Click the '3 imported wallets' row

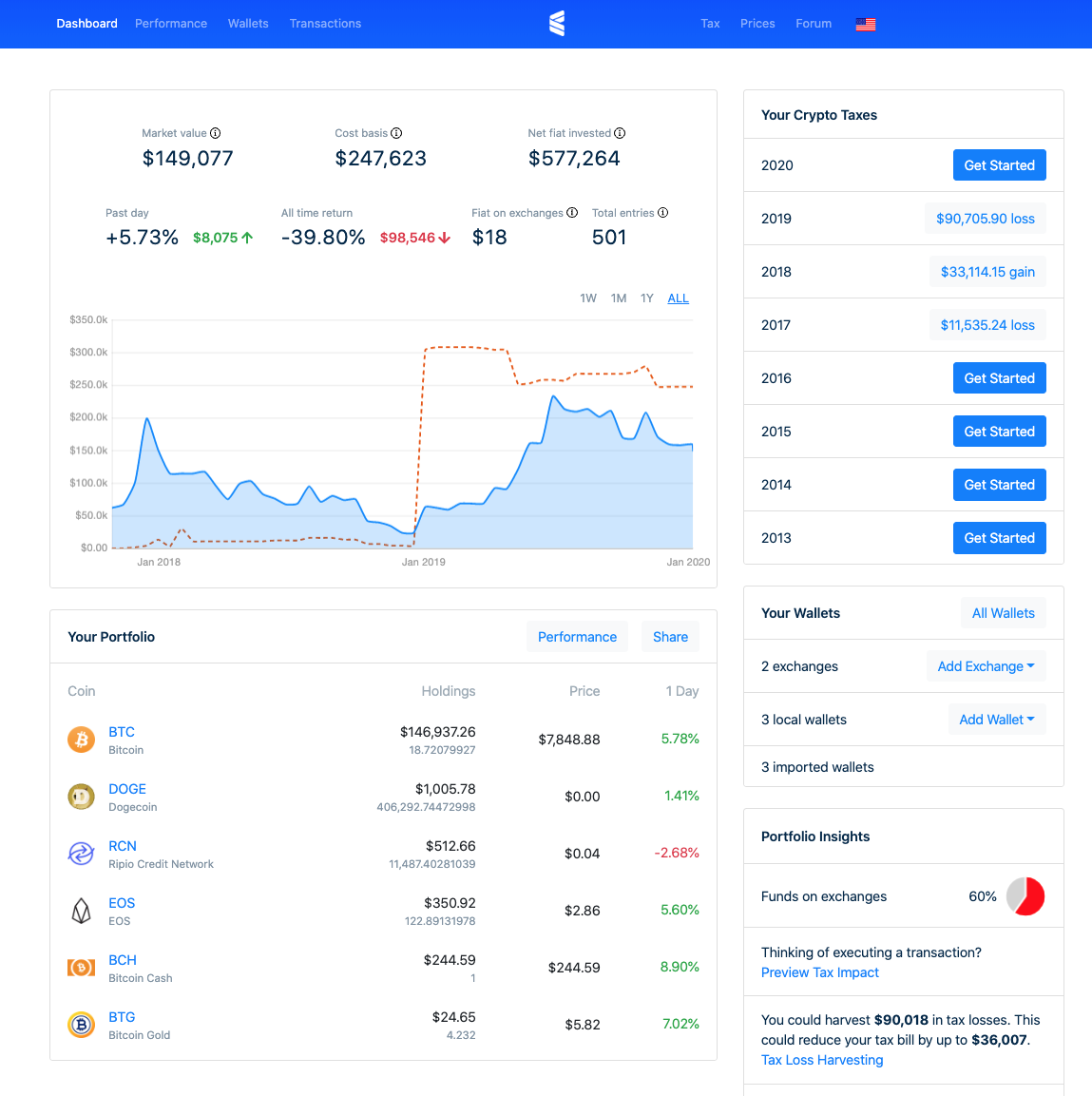pos(904,767)
